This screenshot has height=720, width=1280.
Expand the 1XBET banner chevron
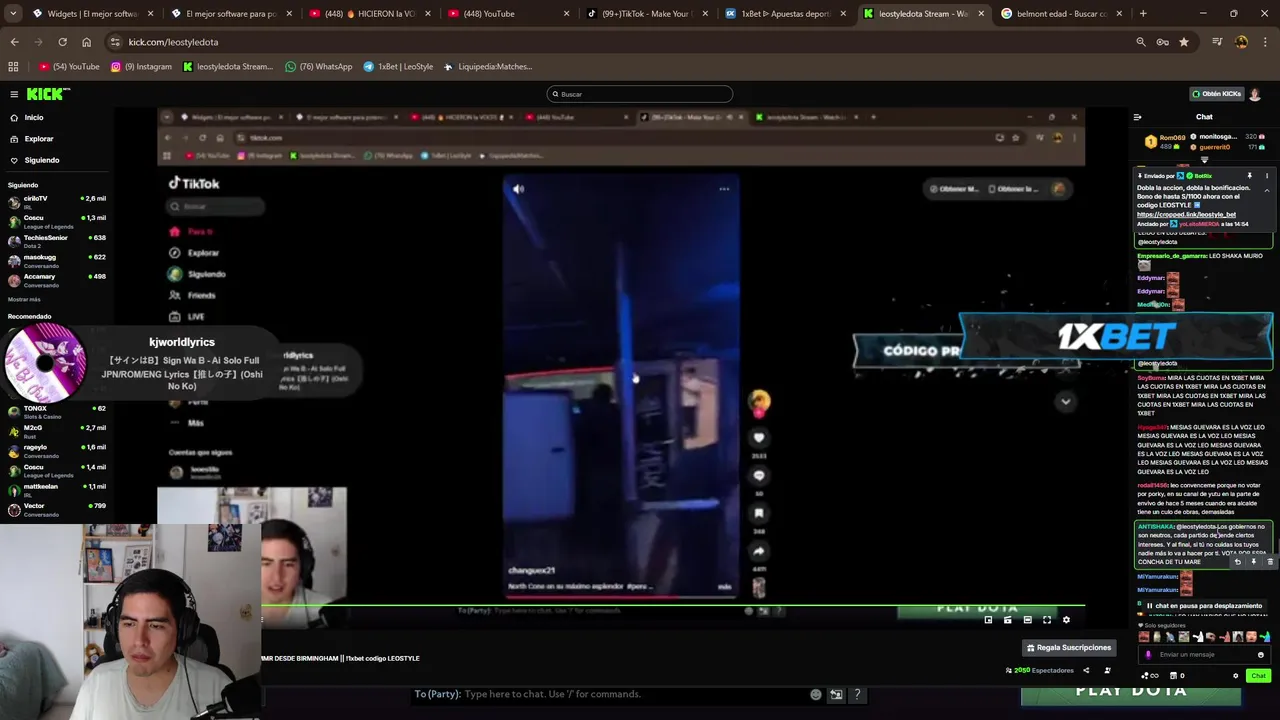pos(1065,401)
